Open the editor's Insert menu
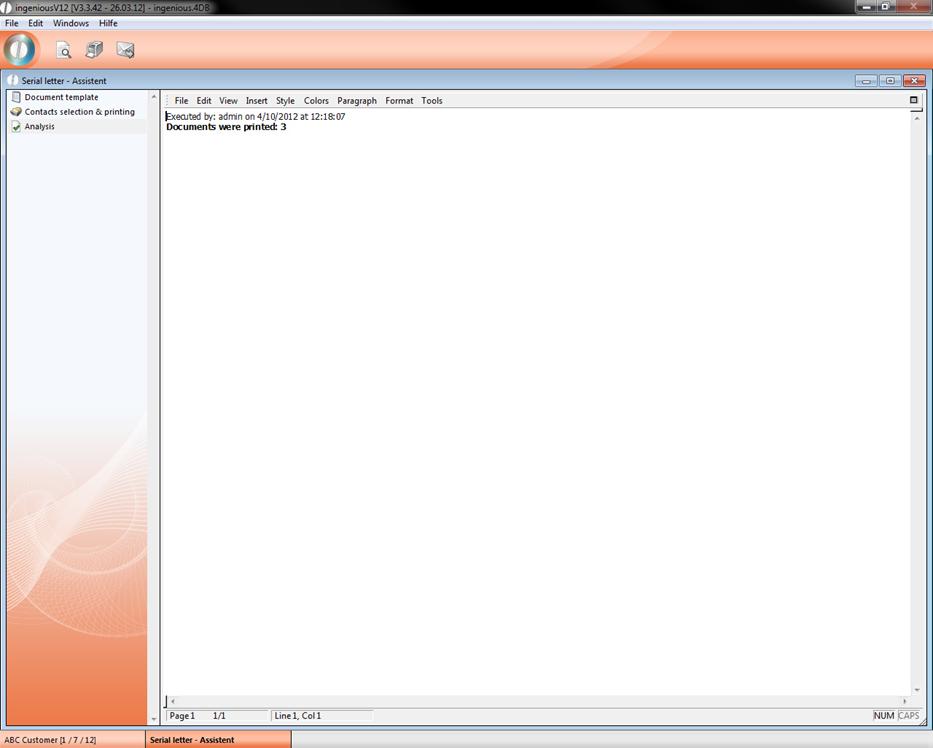This screenshot has width=933, height=748. point(257,101)
